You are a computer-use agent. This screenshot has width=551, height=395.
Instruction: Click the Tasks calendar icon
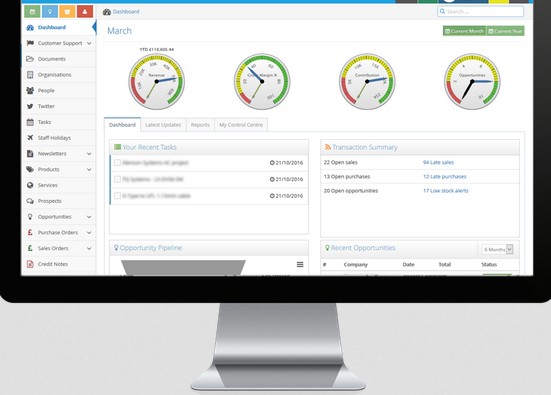(x=30, y=122)
